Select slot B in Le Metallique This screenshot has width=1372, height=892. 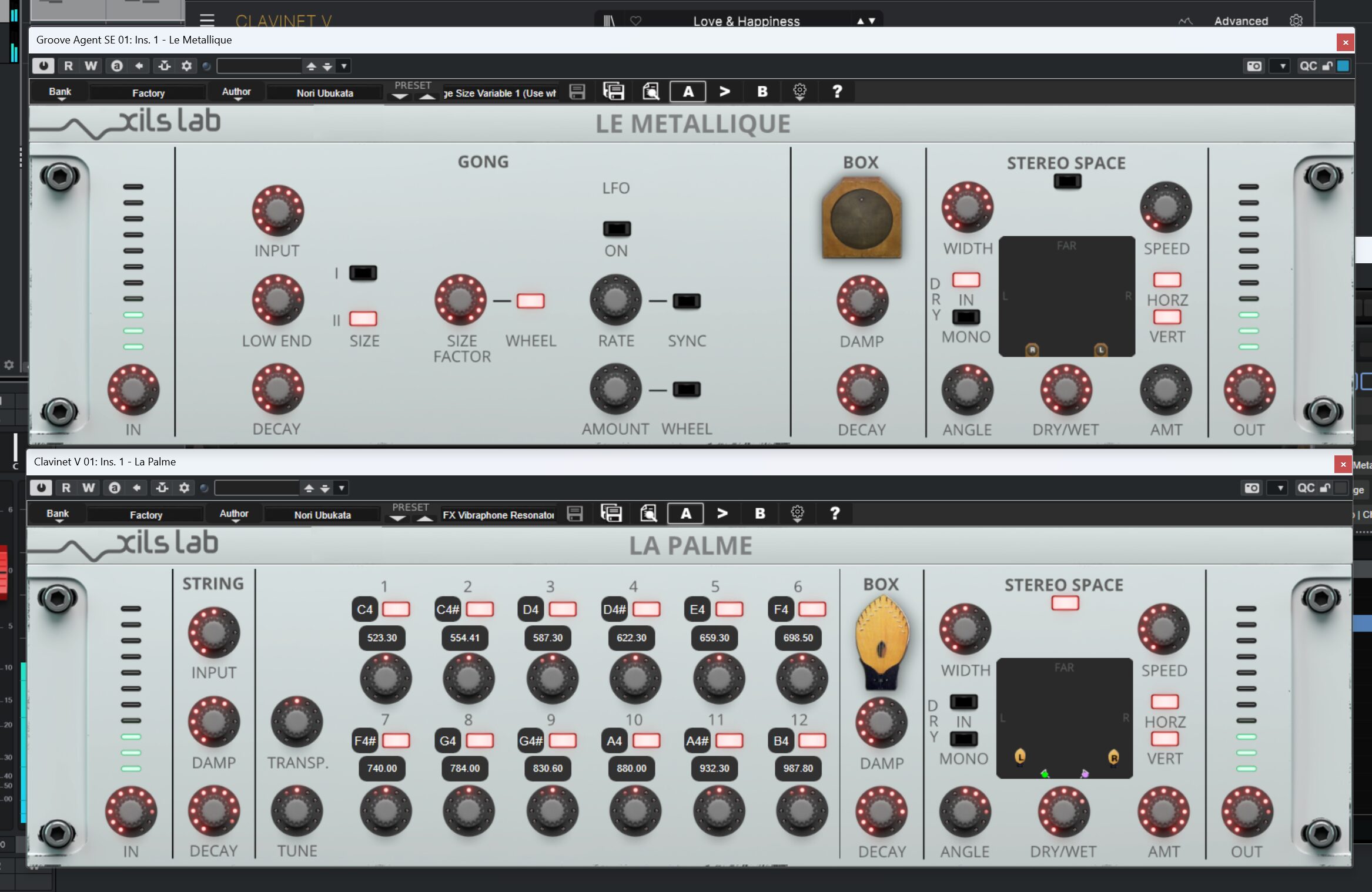point(762,92)
